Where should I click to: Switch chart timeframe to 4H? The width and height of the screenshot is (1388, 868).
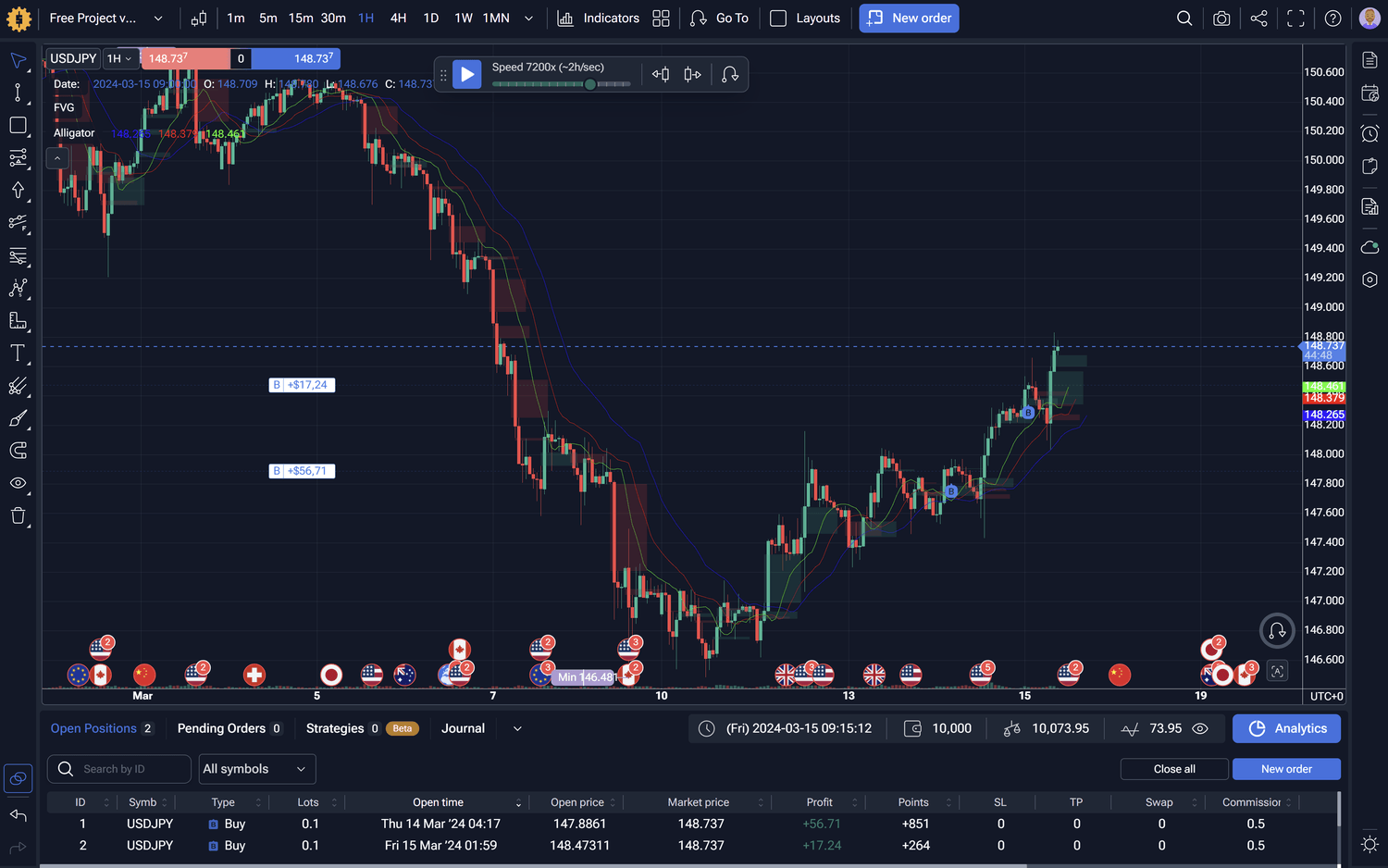[x=398, y=19]
